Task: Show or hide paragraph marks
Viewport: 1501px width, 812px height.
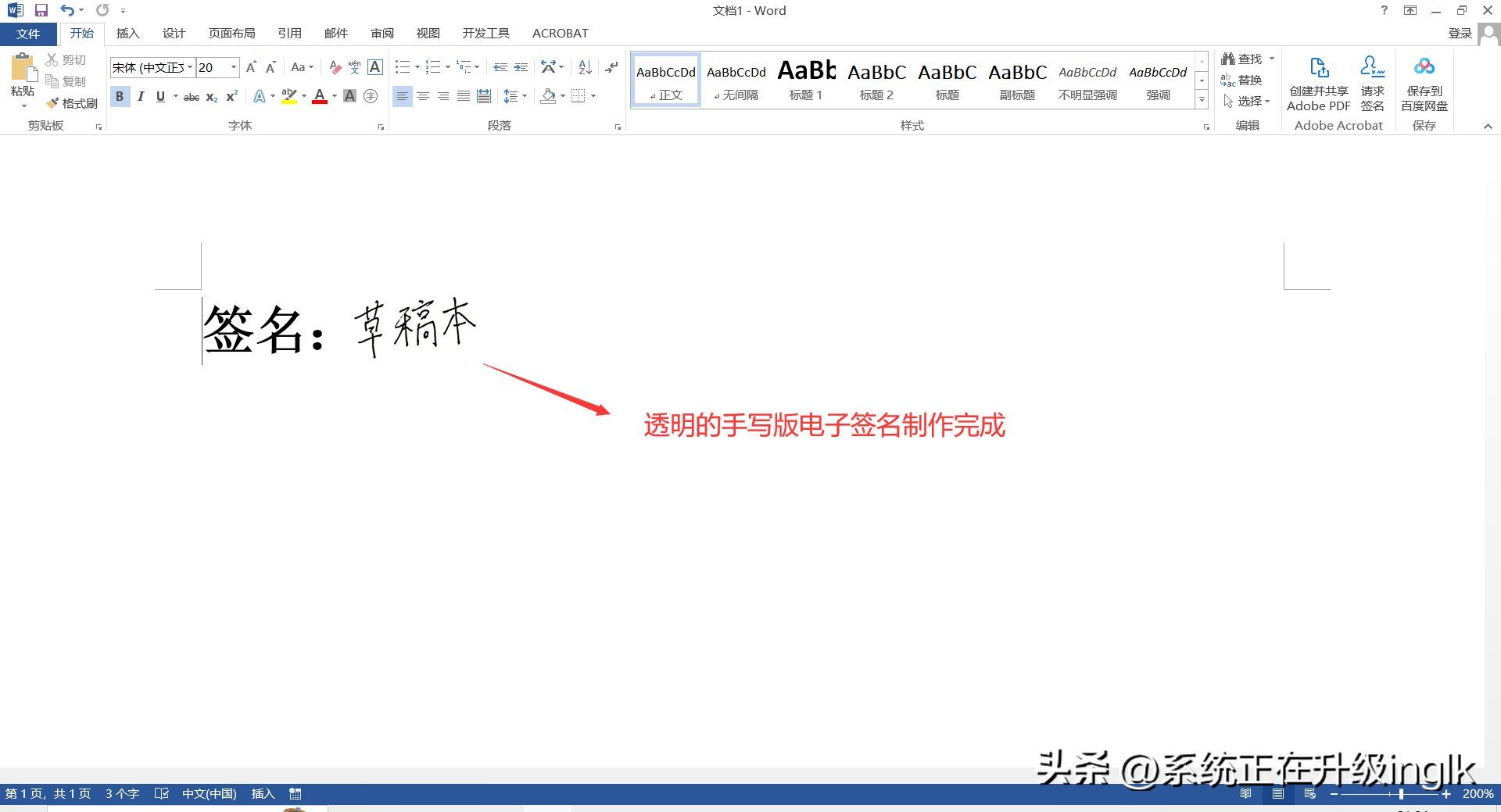Action: (x=611, y=67)
